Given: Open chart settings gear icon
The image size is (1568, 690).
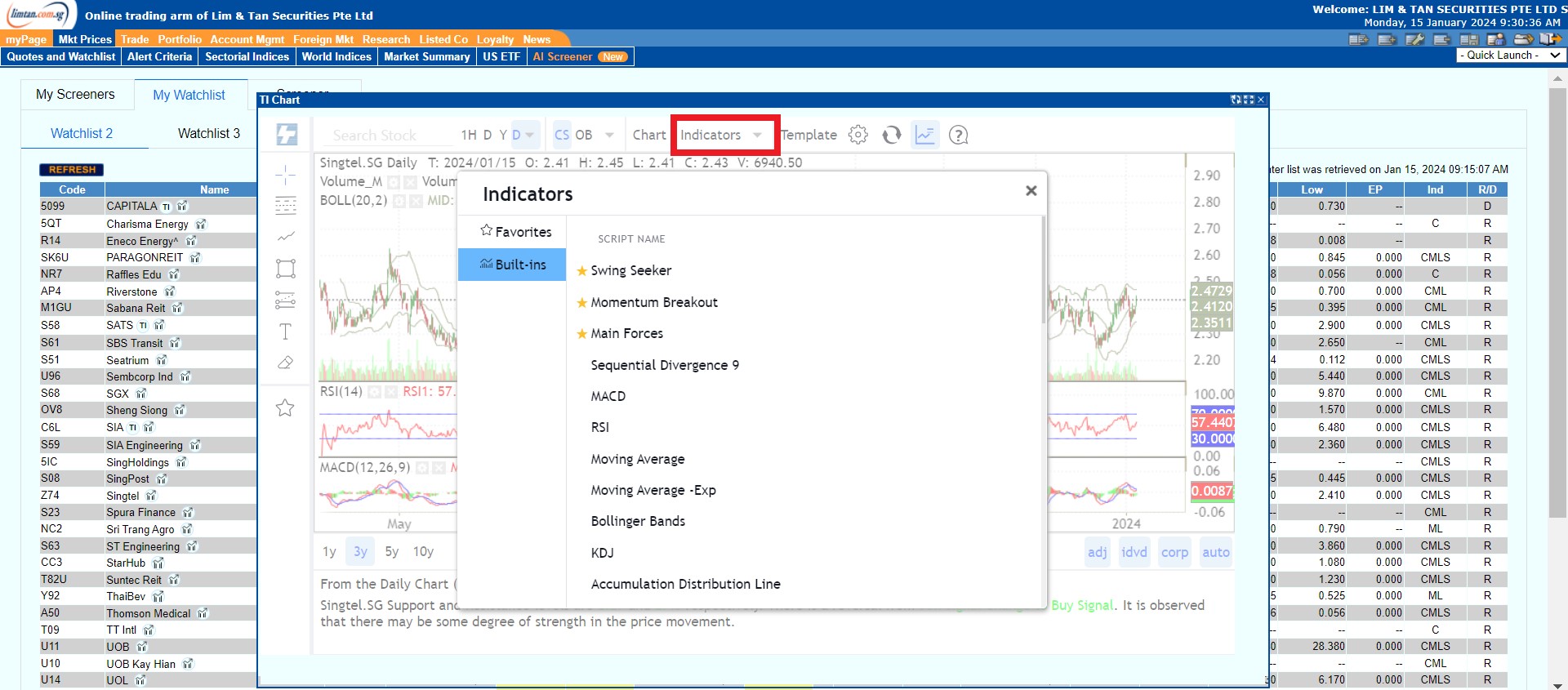Looking at the screenshot, I should pyautogui.click(x=858, y=135).
